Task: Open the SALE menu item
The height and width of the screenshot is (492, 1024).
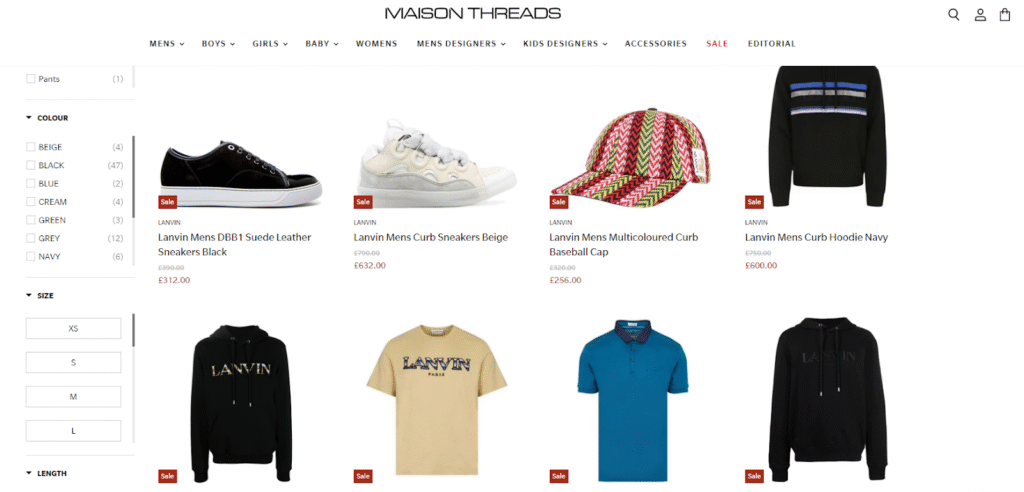Action: click(x=717, y=44)
